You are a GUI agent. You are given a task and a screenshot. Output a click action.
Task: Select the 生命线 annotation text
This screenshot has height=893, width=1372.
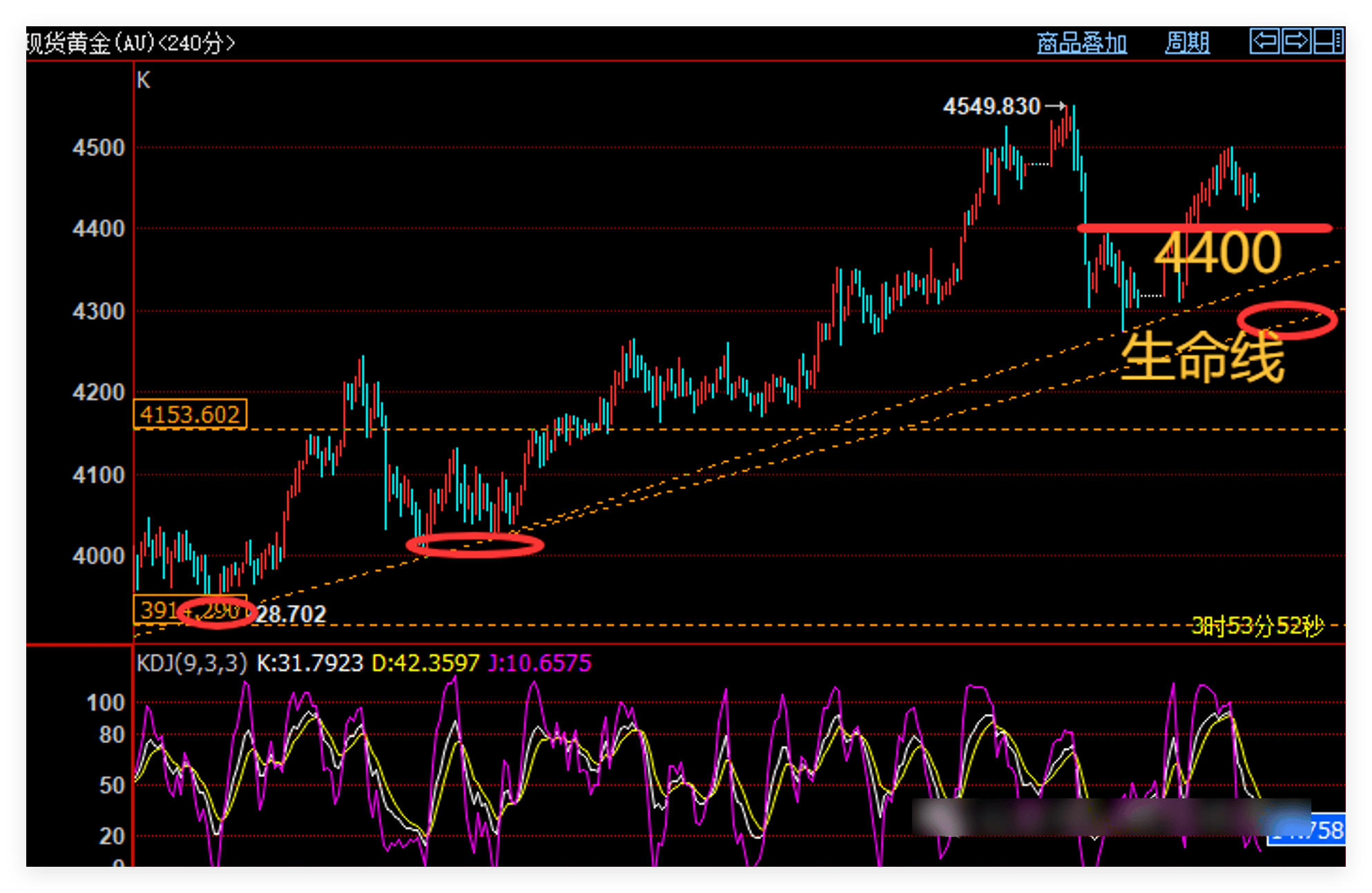click(x=1201, y=358)
